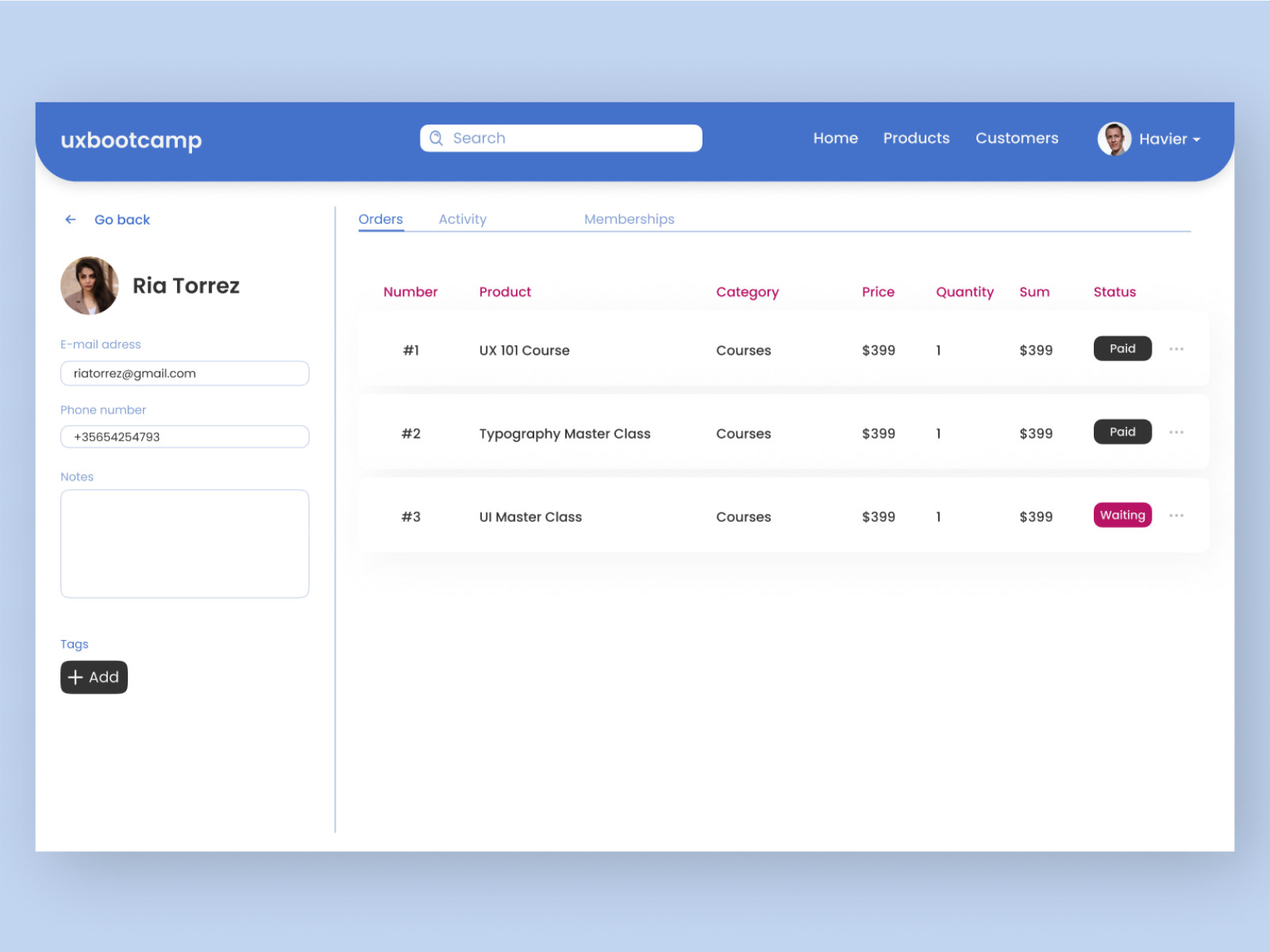This screenshot has height=952, width=1270.
Task: Toggle the Waiting status on order #3
Action: tap(1122, 515)
